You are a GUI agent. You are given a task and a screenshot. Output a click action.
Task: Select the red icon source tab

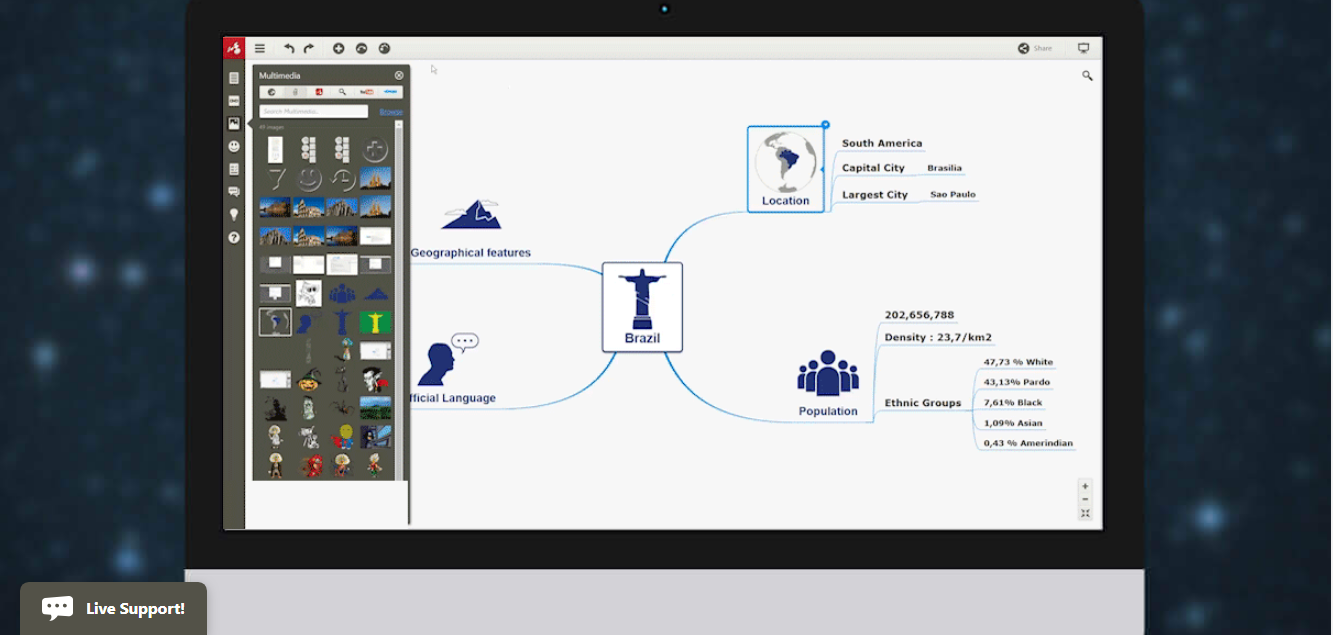pos(319,92)
